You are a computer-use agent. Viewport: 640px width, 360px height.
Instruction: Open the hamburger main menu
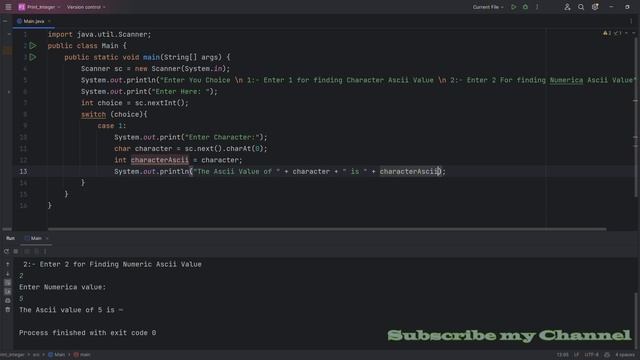coord(8,7)
